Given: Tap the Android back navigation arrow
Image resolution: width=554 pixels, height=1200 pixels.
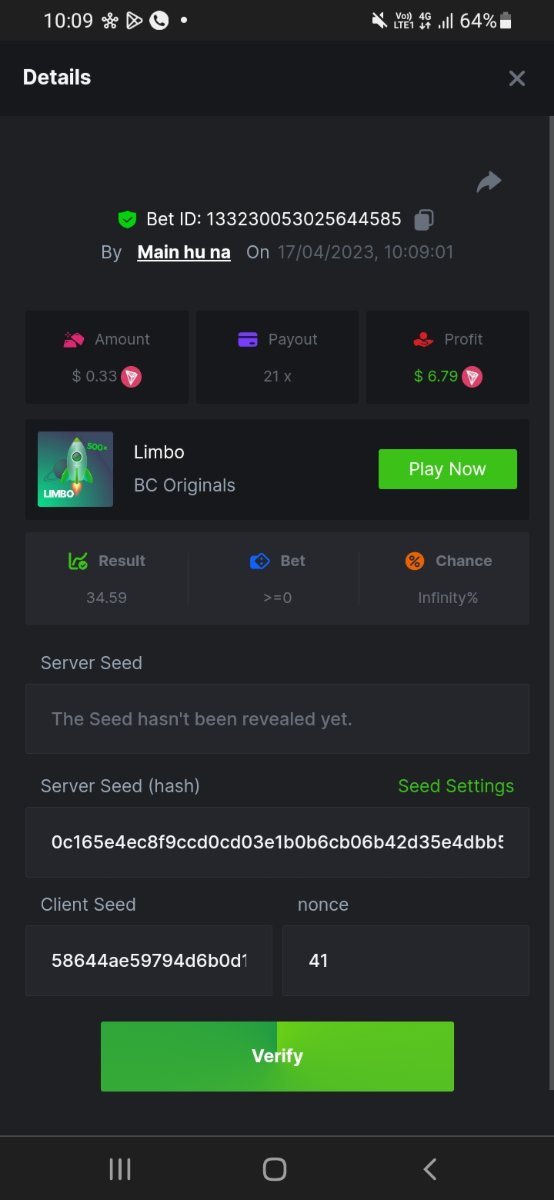Looking at the screenshot, I should click(430, 1169).
